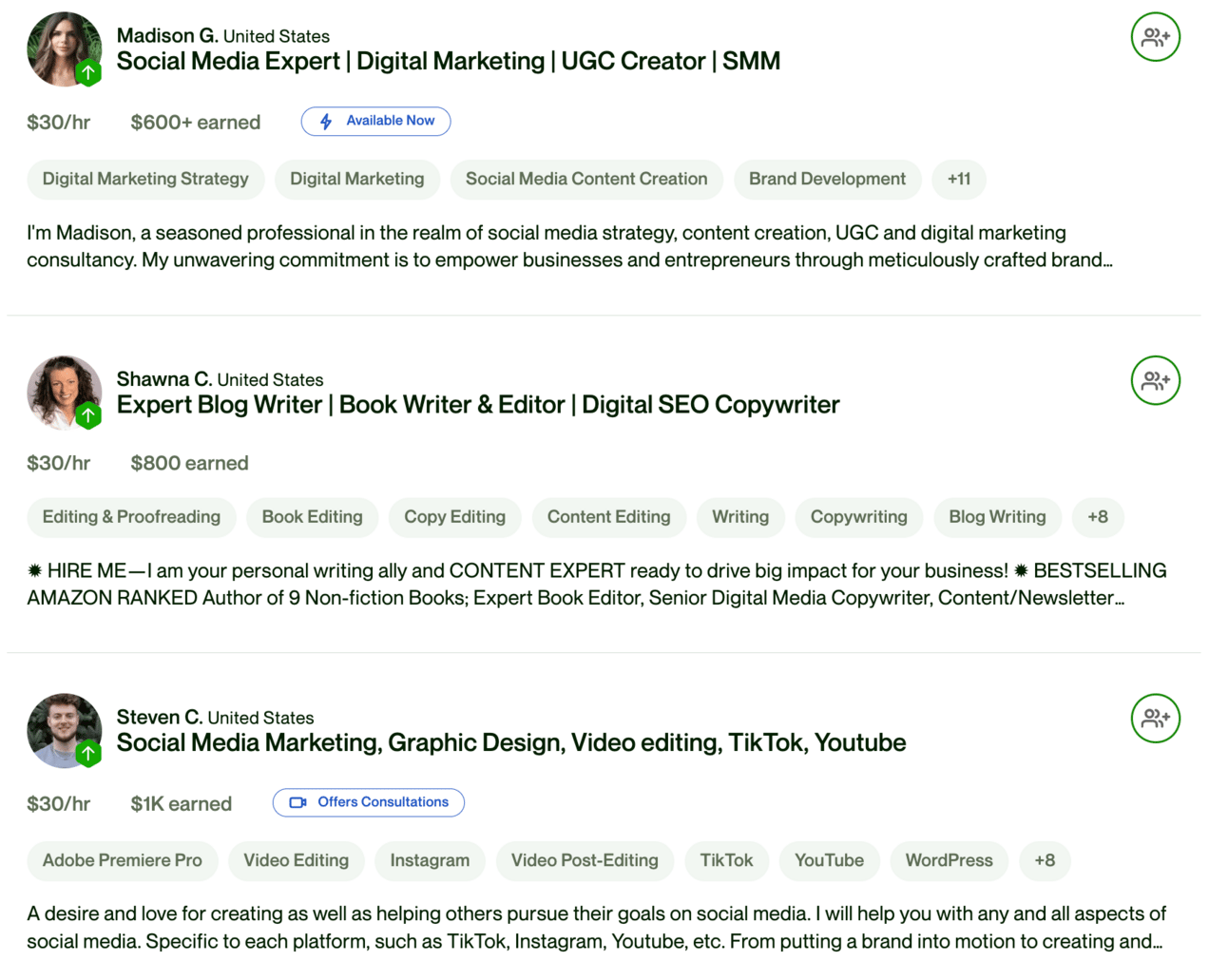Expand Madison's +11 more skills
The image size is (1228, 980).
click(x=958, y=179)
